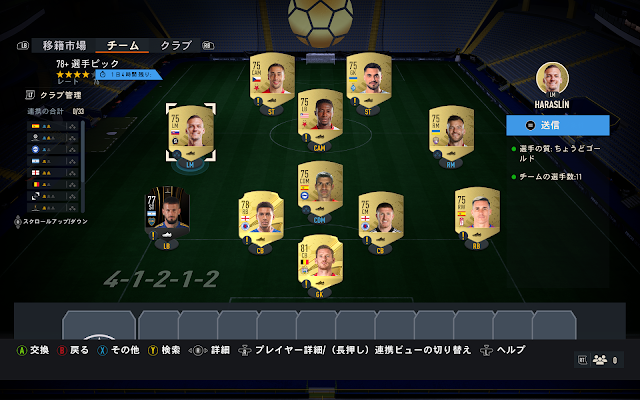Screen dimensions: 640x400
Task: Click the black 77-rated LB card
Action: tap(167, 212)
